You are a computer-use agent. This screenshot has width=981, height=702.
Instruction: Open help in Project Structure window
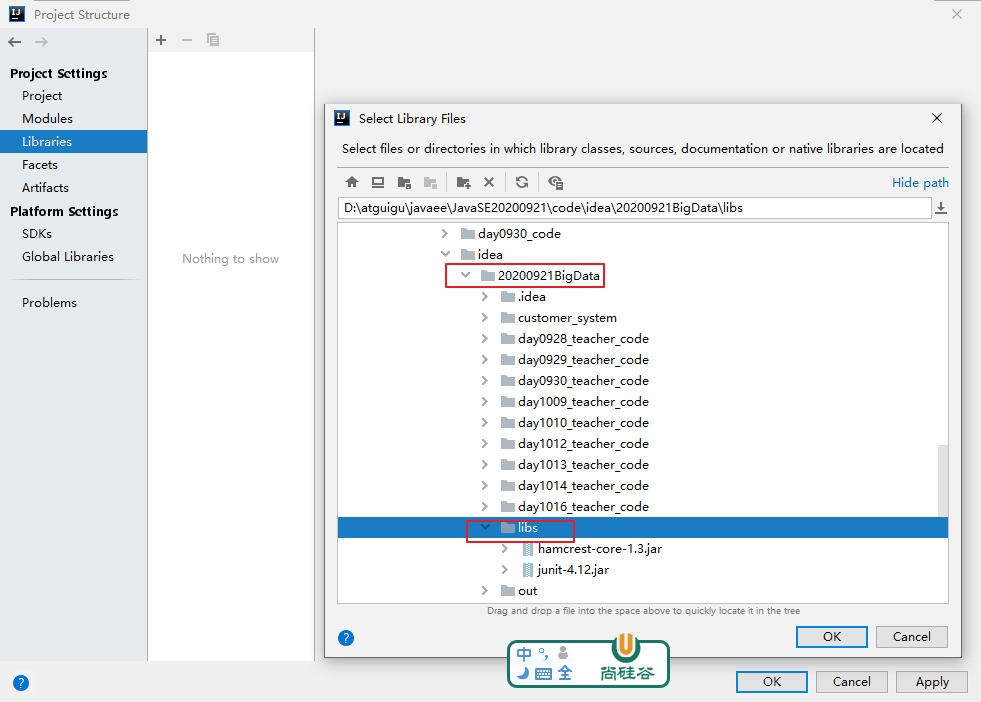click(21, 683)
